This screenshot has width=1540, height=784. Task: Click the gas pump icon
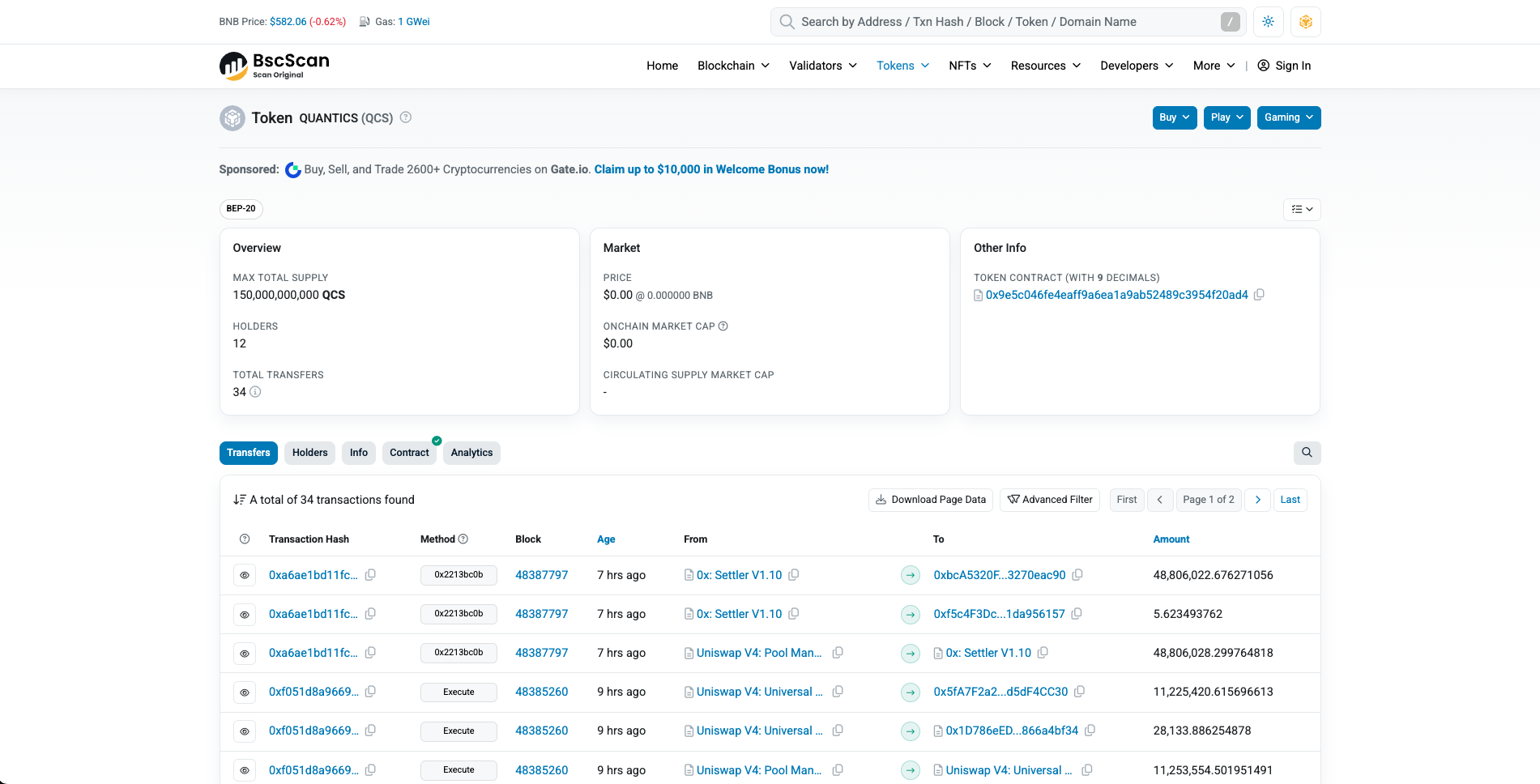(365, 22)
